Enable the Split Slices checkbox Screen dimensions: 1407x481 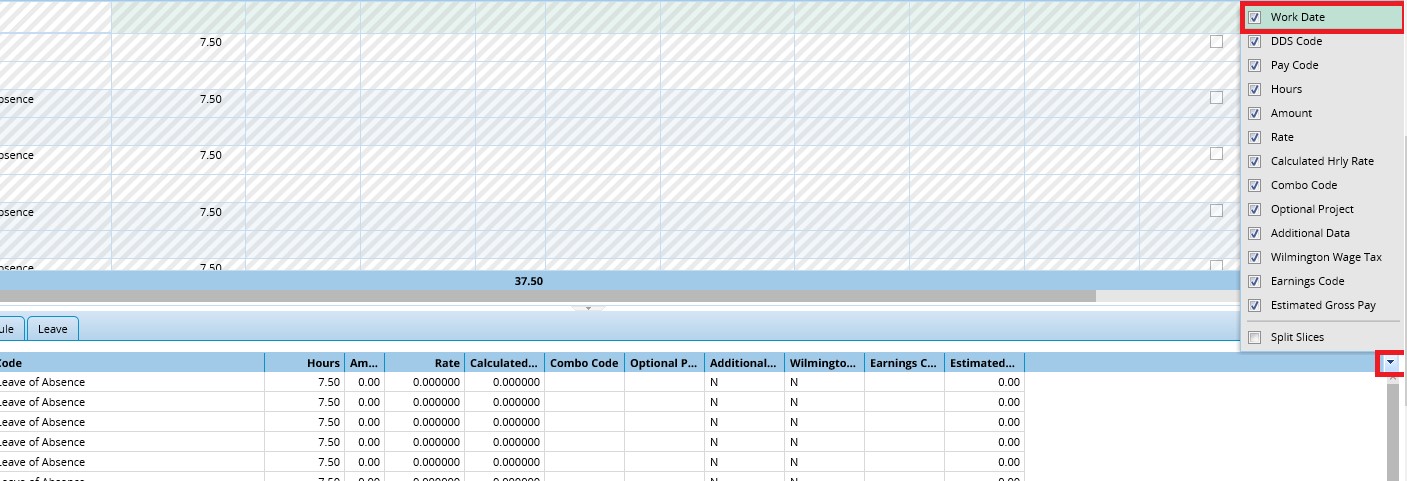(x=1255, y=337)
